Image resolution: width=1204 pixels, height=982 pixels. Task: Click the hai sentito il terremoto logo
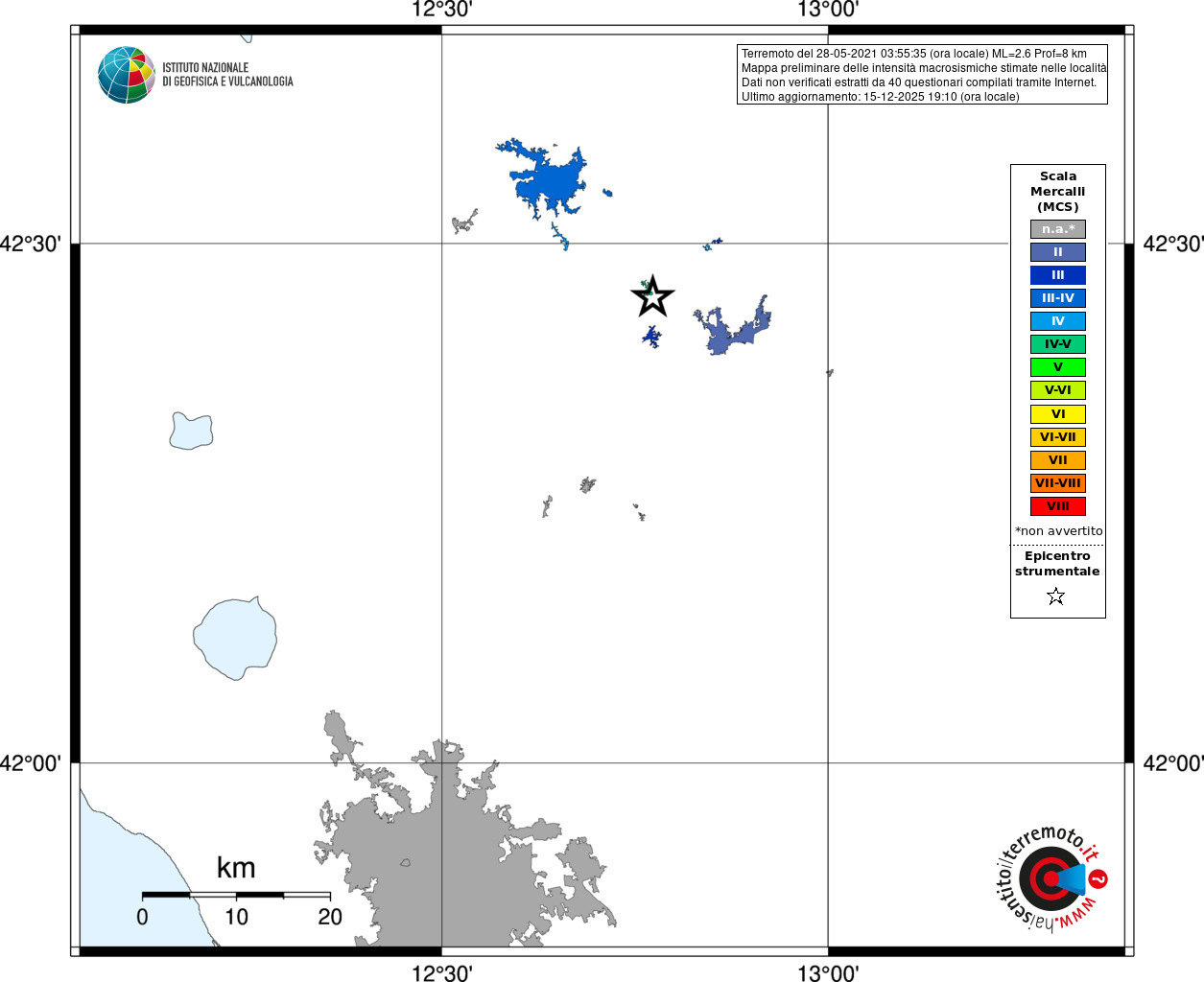[1051, 877]
